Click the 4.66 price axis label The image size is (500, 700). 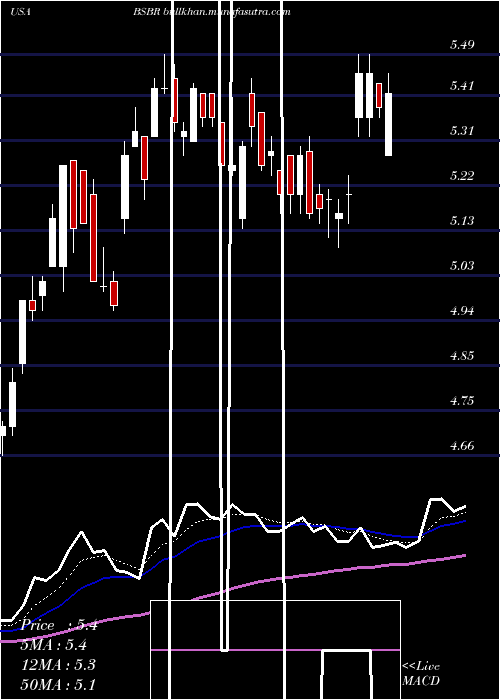tap(462, 446)
